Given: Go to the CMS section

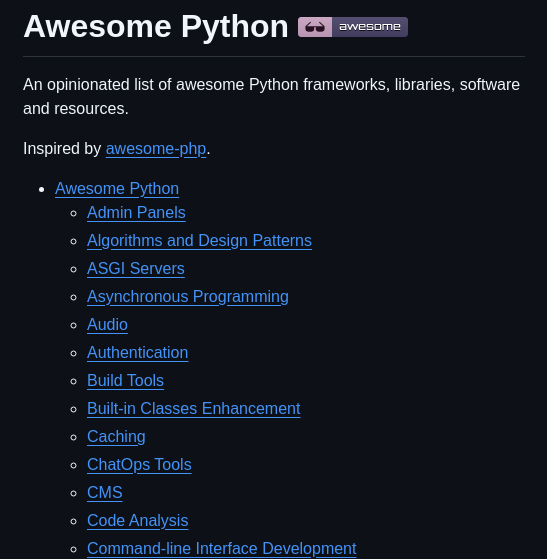Looking at the screenshot, I should (x=105, y=493).
